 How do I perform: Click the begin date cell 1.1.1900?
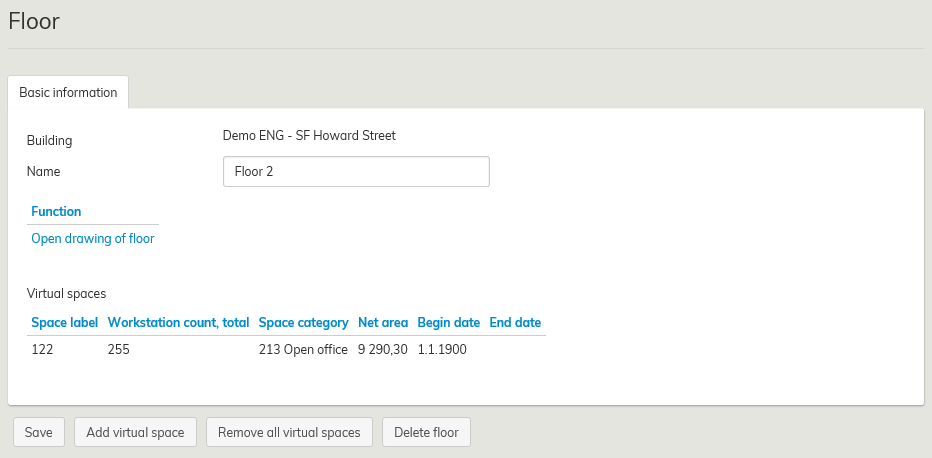tap(442, 350)
